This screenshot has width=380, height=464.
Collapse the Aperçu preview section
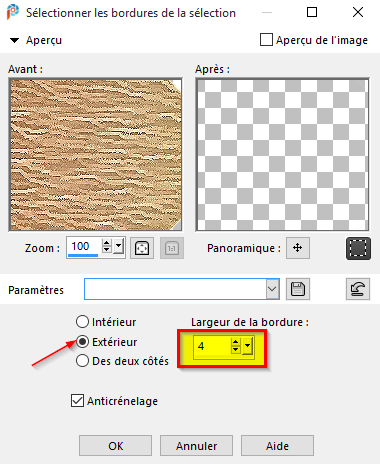point(14,40)
